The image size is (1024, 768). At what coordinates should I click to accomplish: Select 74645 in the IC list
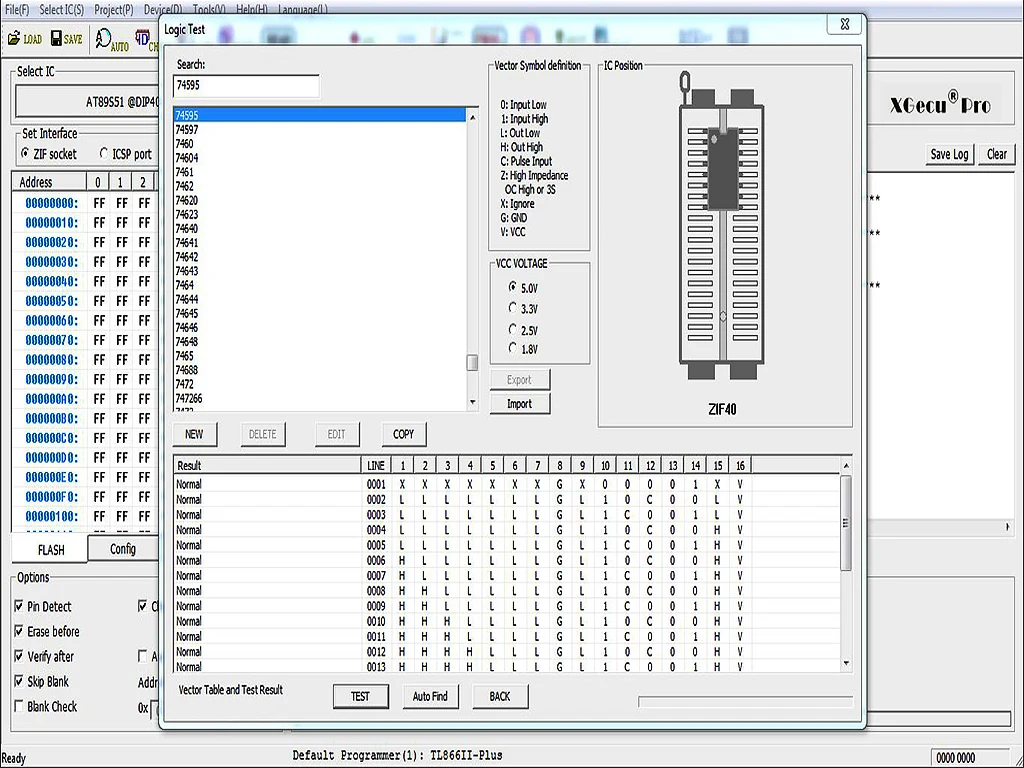(x=319, y=313)
